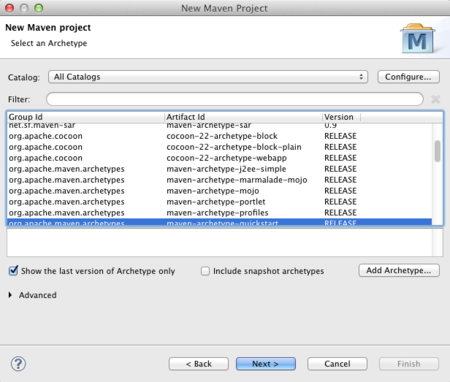This screenshot has height=382, width=450.
Task: Clear the filter with the X icon
Action: coord(435,99)
